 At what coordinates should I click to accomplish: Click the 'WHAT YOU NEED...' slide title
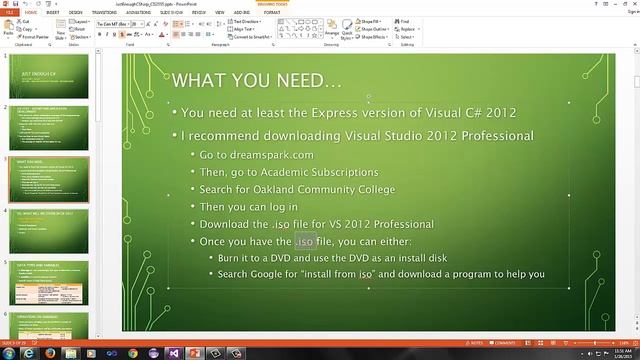[x=256, y=80]
